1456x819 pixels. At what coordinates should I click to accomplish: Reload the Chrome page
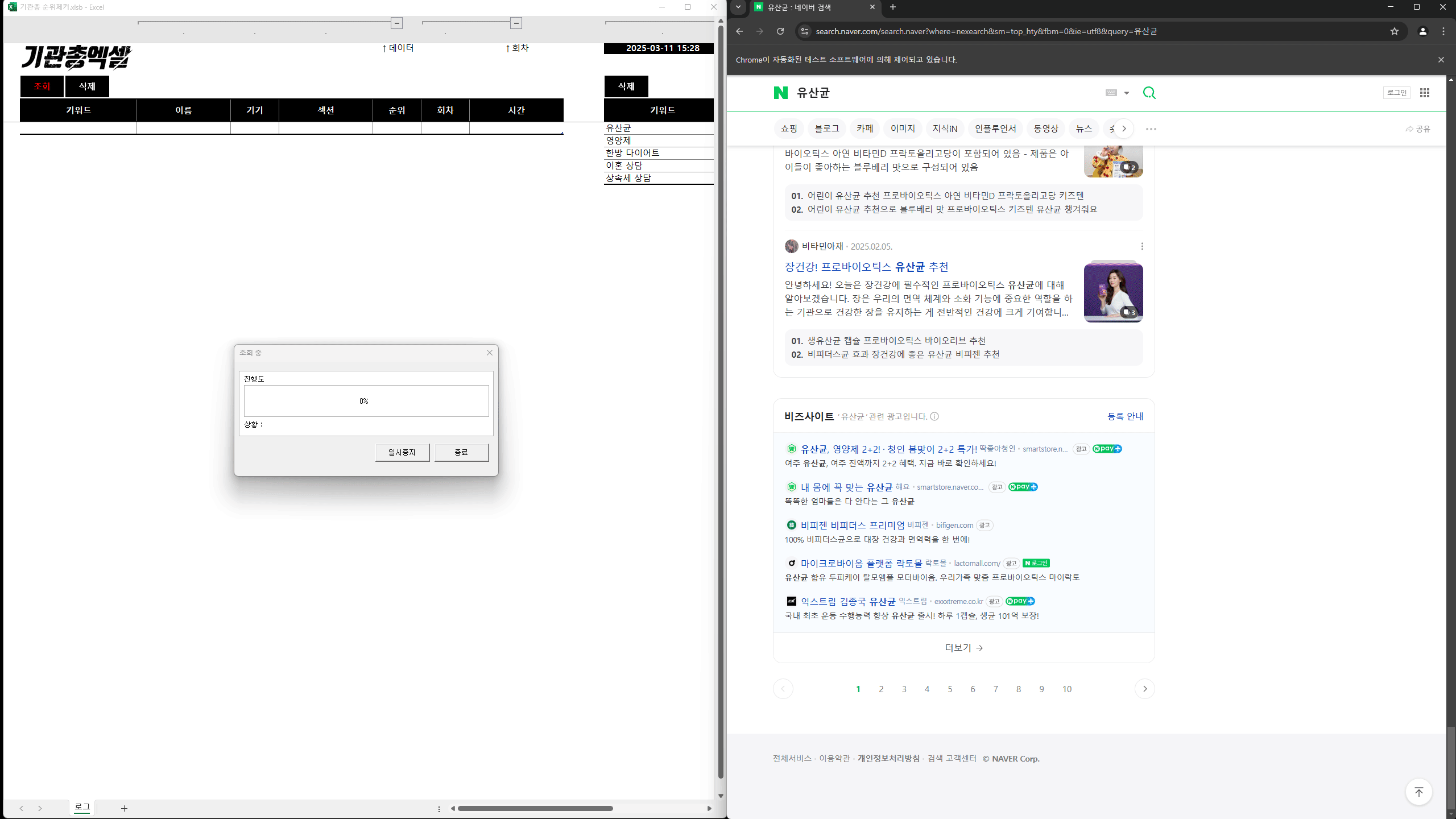point(780,31)
